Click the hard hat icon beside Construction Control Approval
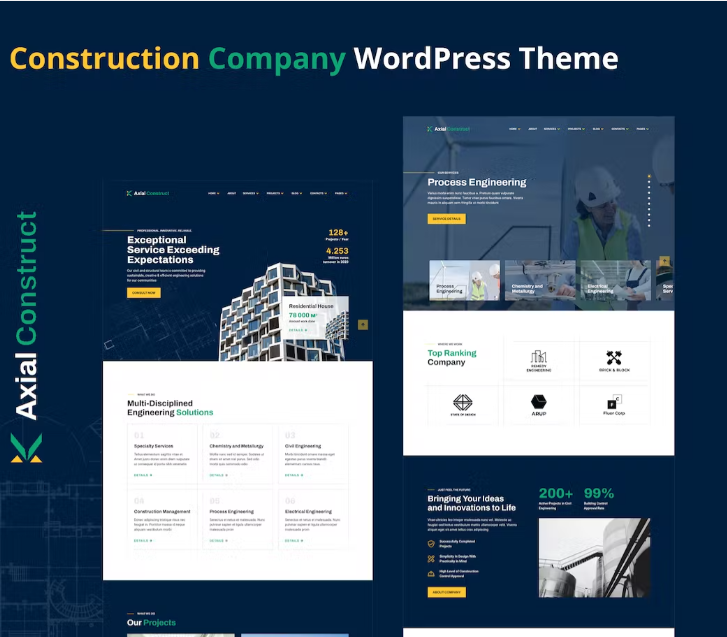Image resolution: width=727 pixels, height=637 pixels. click(x=431, y=573)
